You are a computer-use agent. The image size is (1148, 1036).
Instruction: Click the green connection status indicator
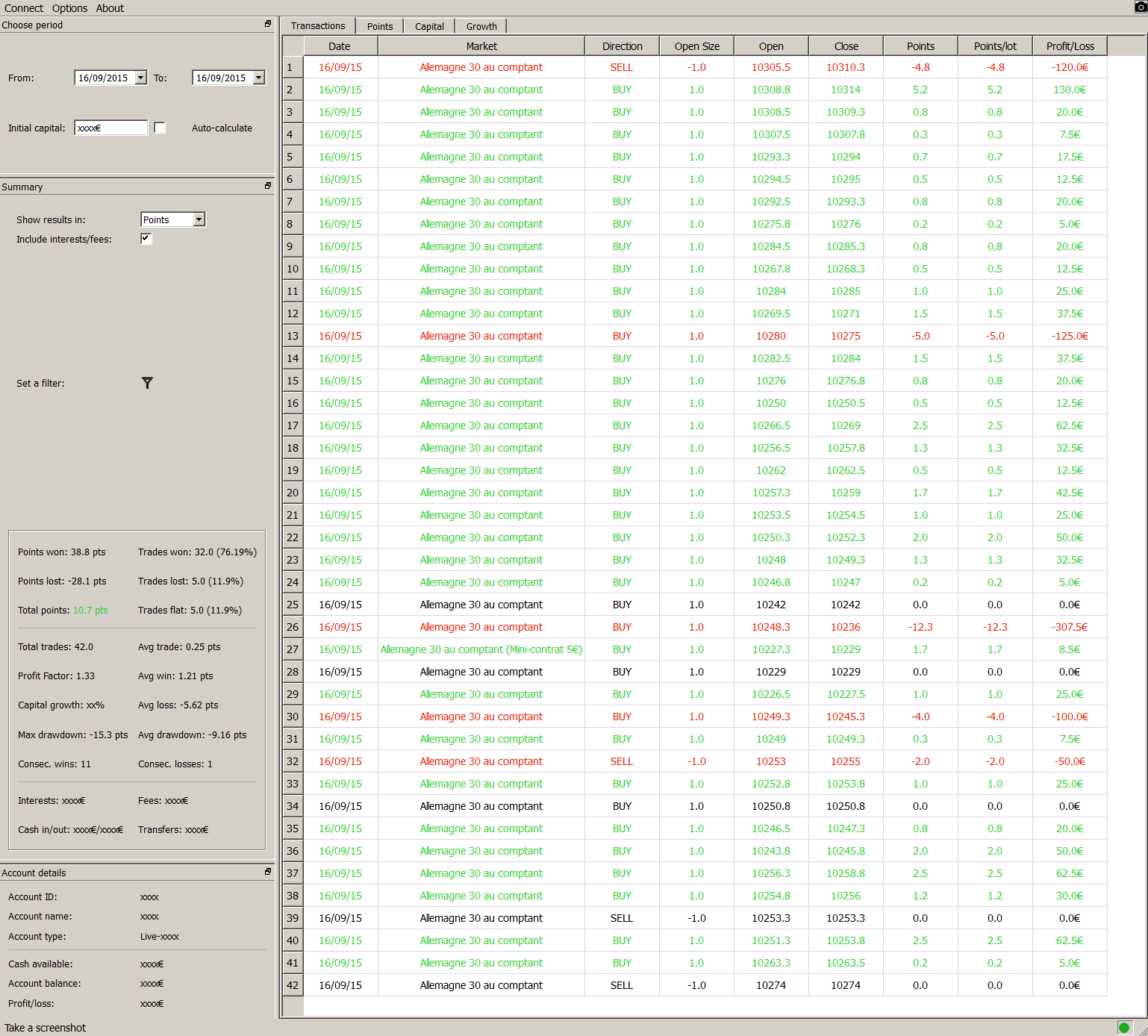tap(1124, 1027)
